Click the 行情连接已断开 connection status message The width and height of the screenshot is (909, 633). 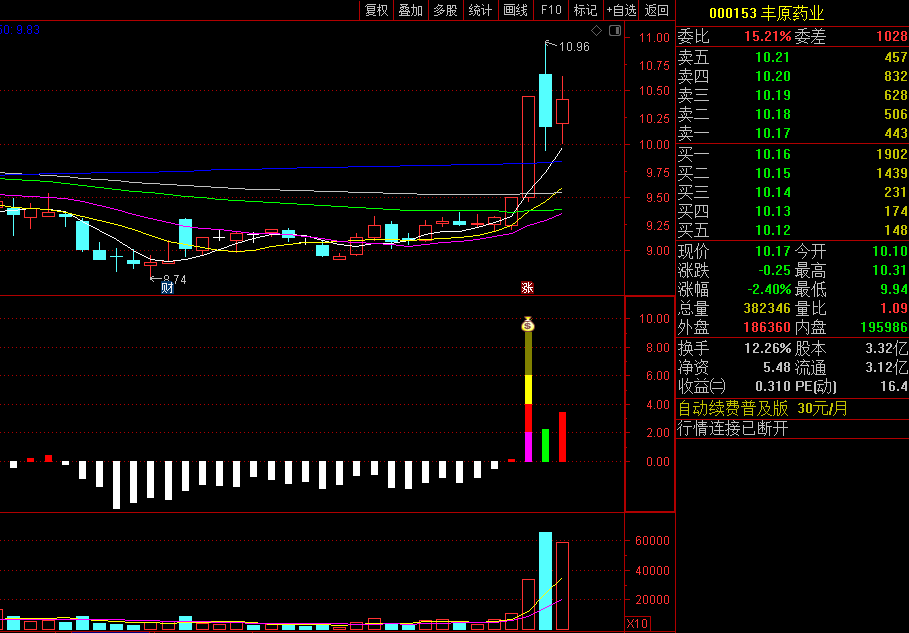click(733, 429)
